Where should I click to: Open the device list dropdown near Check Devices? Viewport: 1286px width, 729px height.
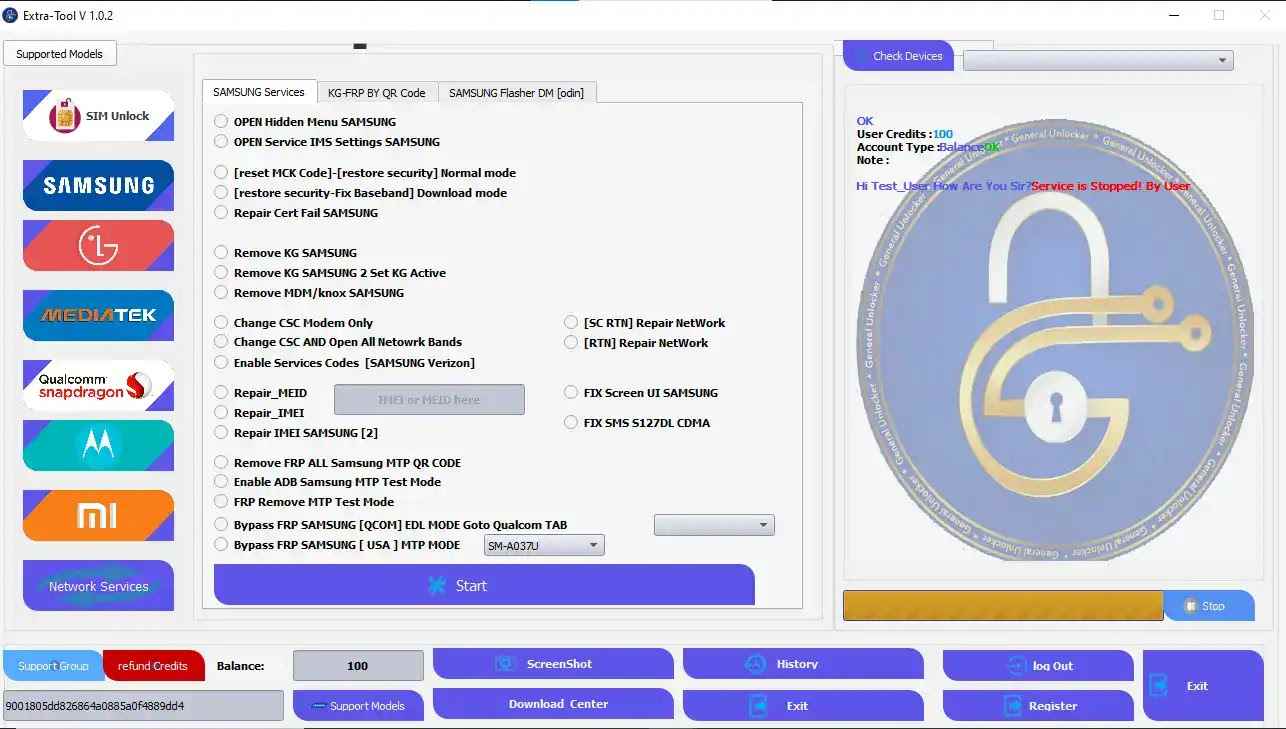1098,60
